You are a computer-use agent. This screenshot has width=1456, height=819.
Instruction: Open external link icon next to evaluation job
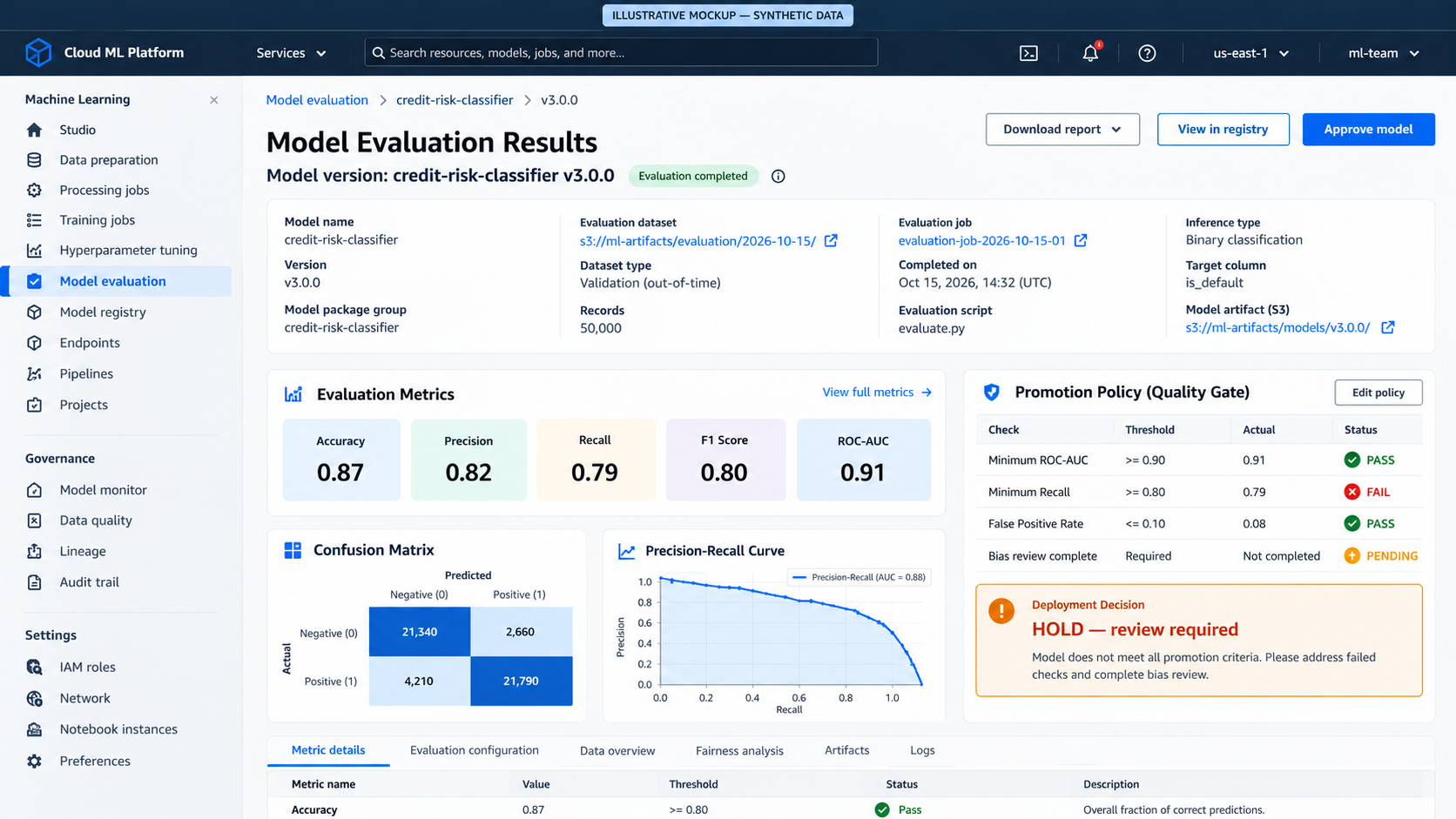point(1081,240)
